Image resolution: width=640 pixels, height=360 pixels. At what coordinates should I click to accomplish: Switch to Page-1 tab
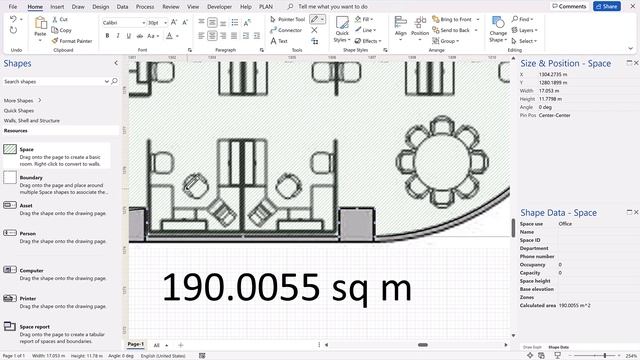[x=136, y=344]
